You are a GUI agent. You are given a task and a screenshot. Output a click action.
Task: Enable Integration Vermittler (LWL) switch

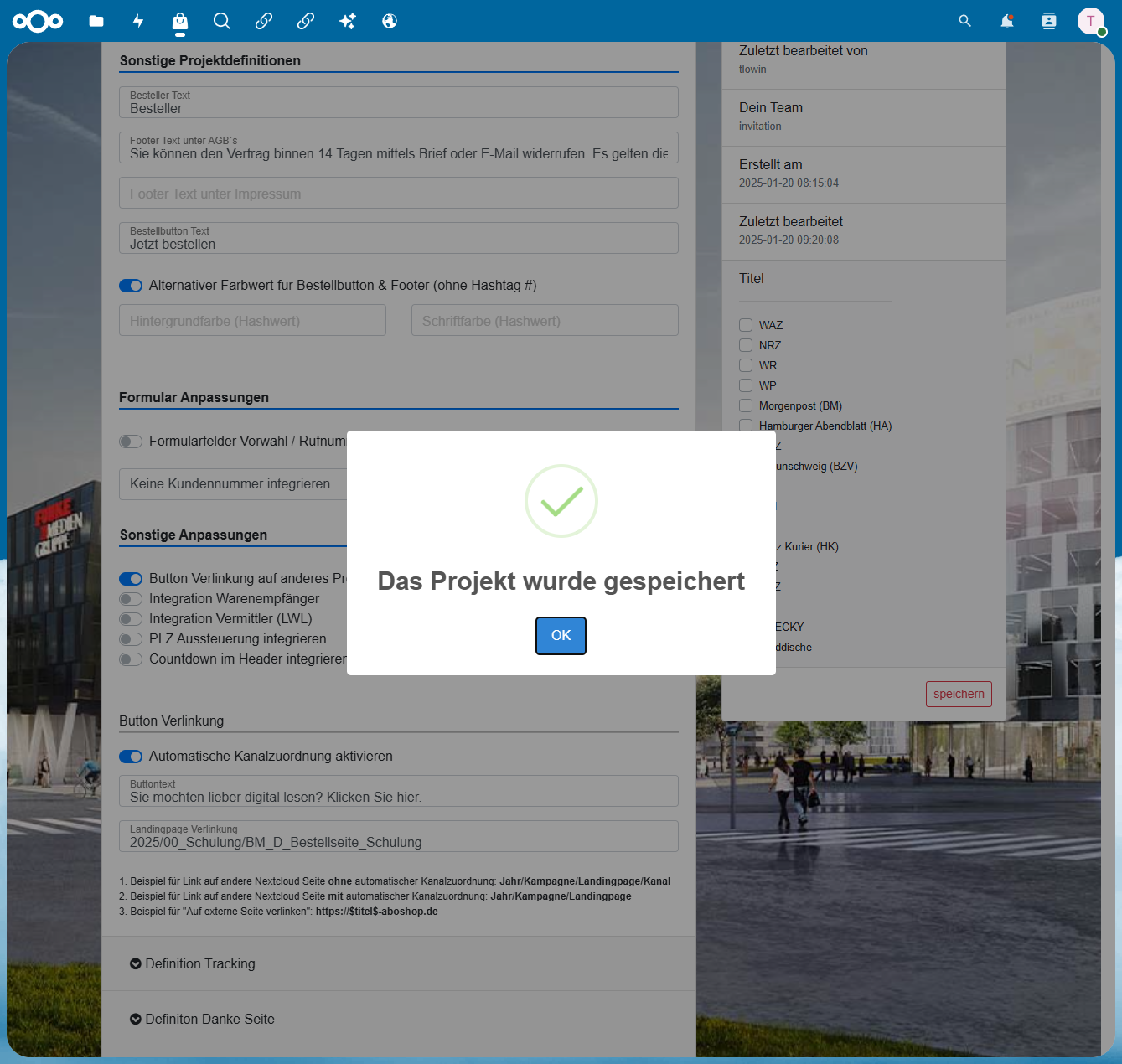coord(131,619)
